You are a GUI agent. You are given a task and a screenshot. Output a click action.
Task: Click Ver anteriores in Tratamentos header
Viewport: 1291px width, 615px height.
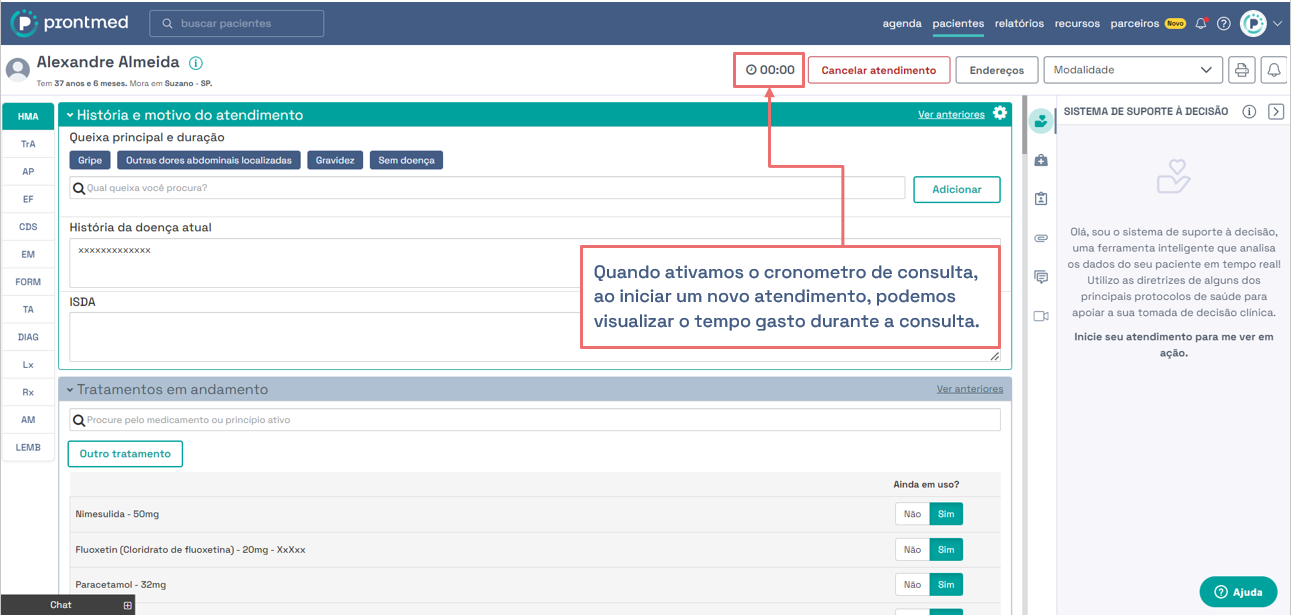[970, 389]
